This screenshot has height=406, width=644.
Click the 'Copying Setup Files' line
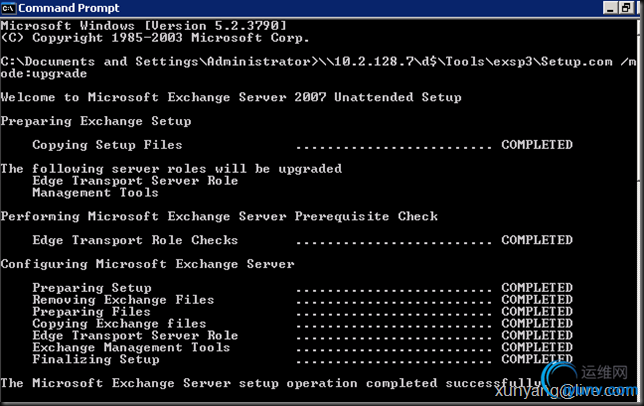click(x=107, y=145)
